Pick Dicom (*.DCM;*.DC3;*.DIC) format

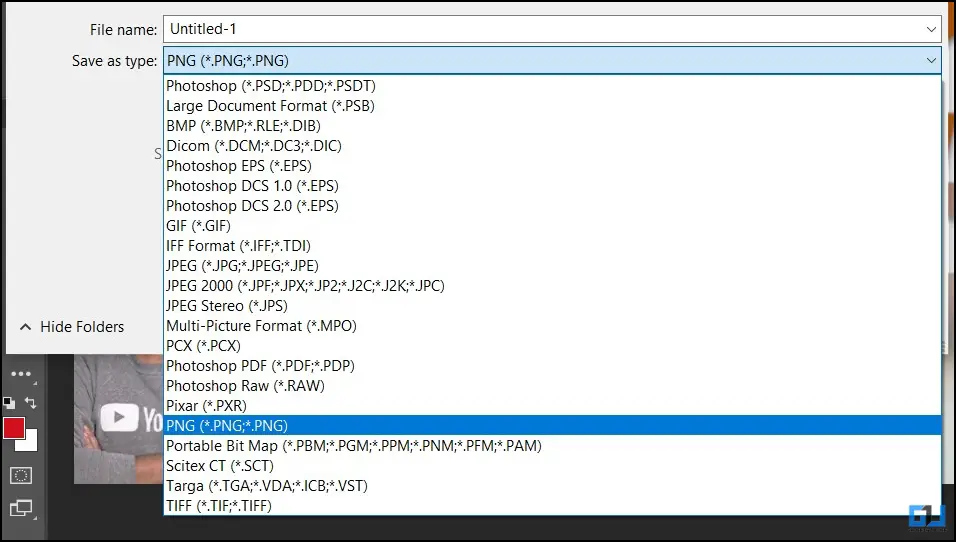[552, 146]
